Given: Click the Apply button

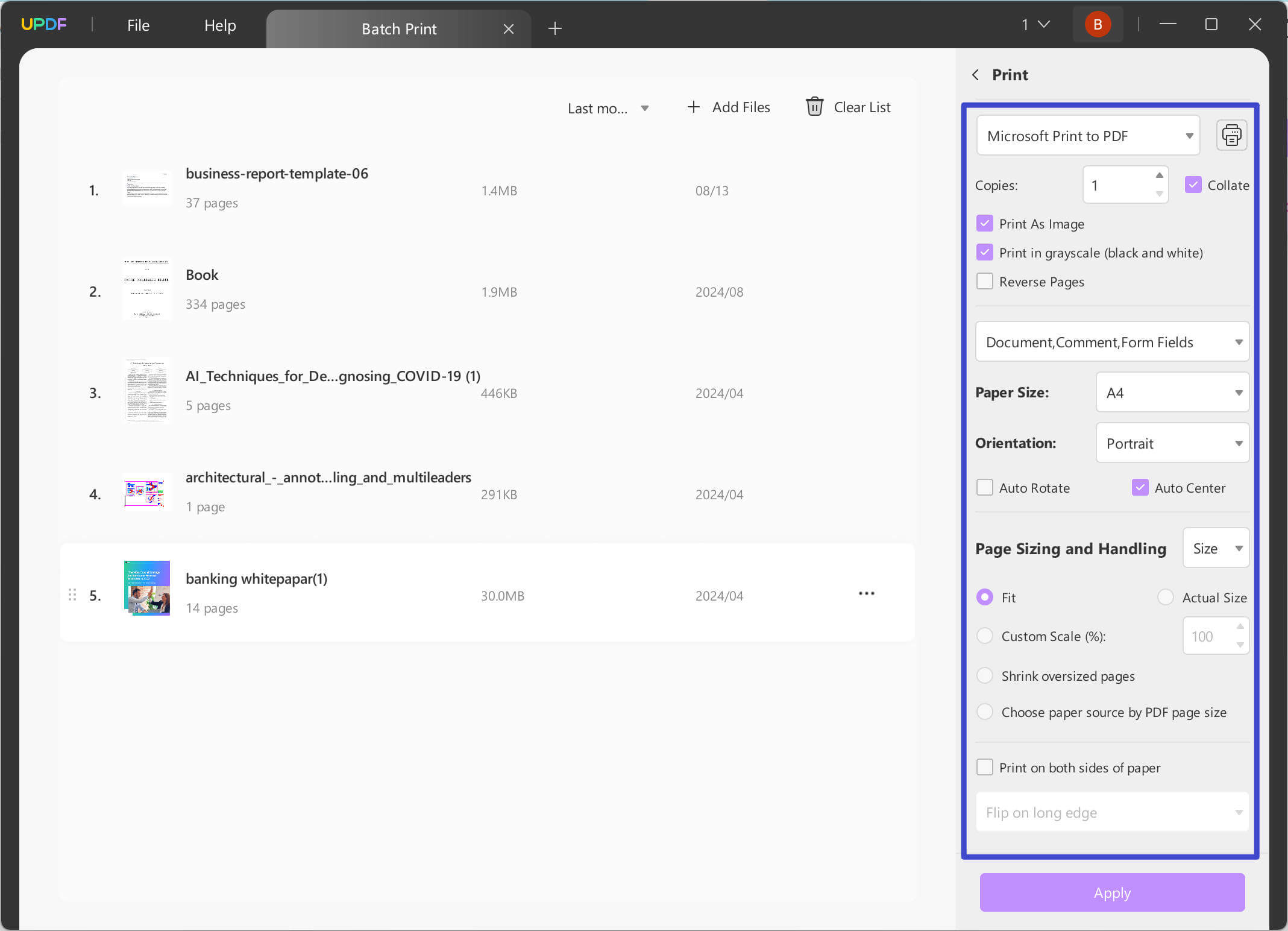Looking at the screenshot, I should [x=1111, y=893].
